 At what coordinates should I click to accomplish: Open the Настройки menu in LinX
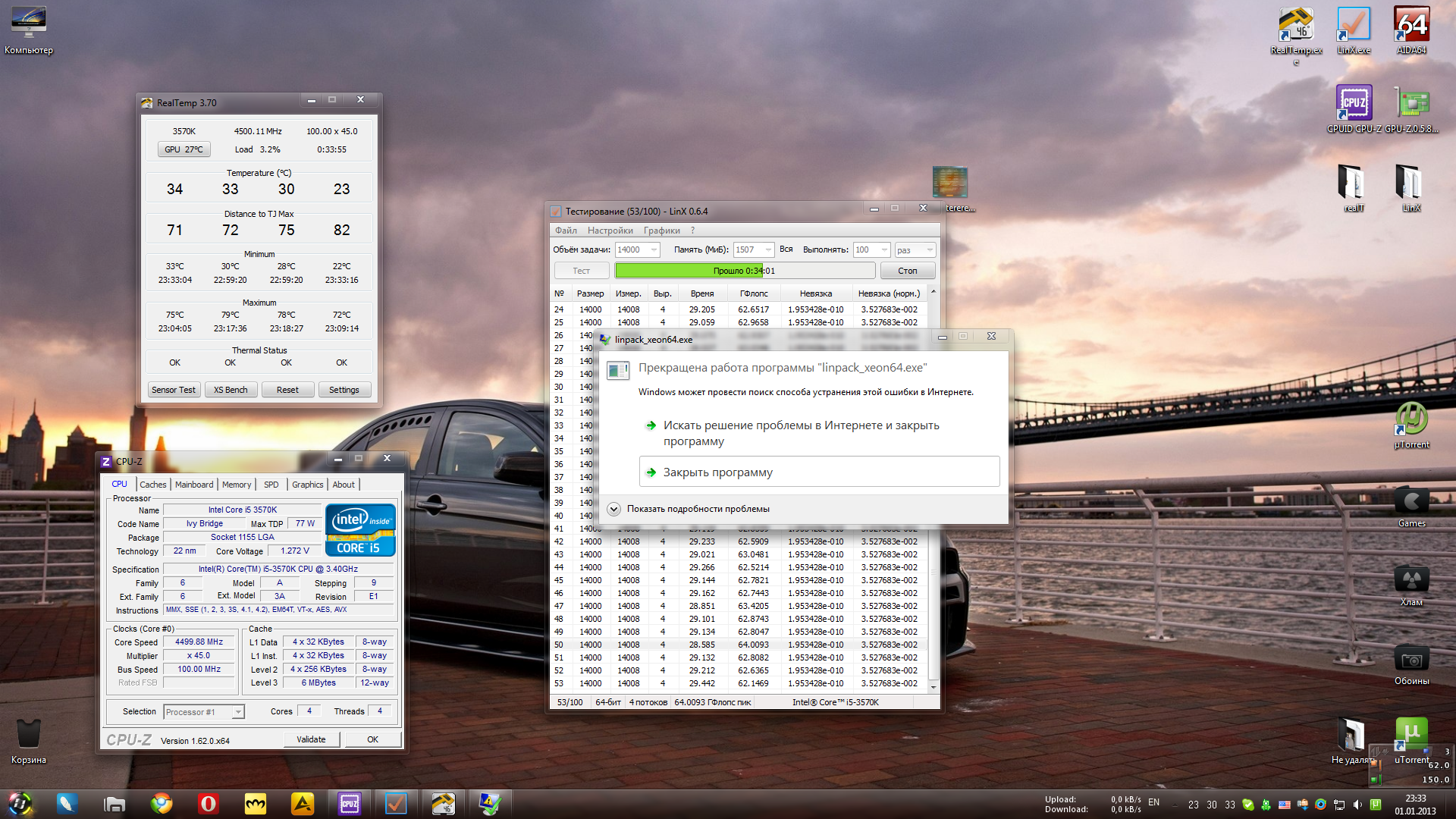pyautogui.click(x=610, y=231)
